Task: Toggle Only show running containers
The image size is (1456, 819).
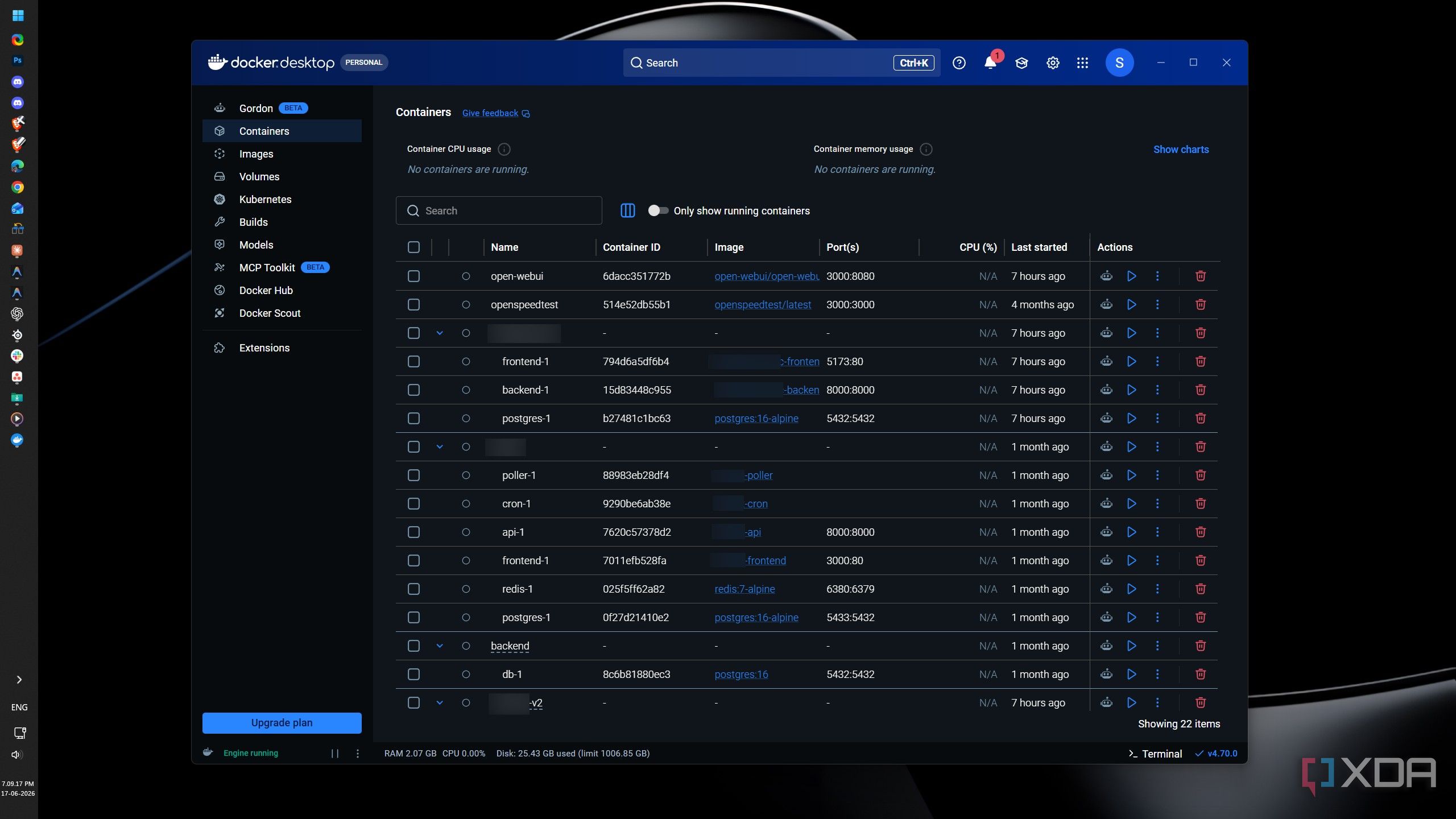Action: [x=658, y=210]
